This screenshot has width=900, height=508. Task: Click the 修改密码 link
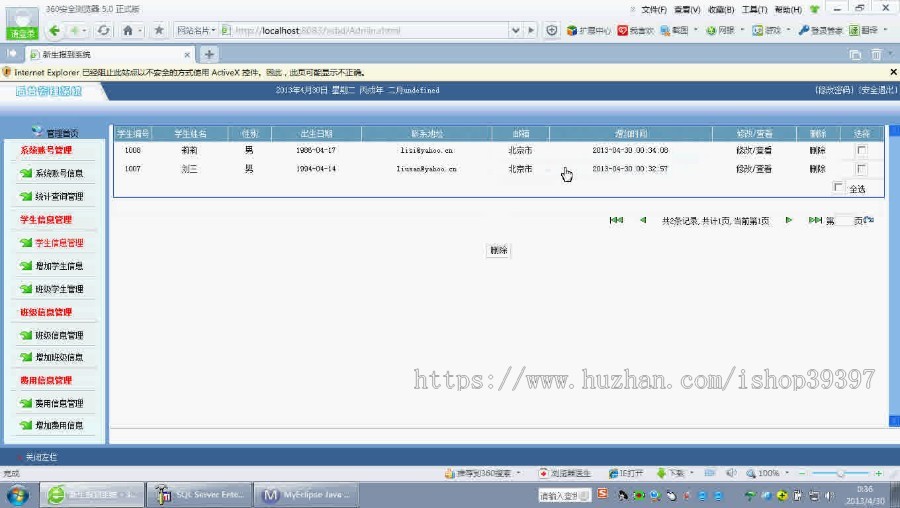(x=834, y=90)
